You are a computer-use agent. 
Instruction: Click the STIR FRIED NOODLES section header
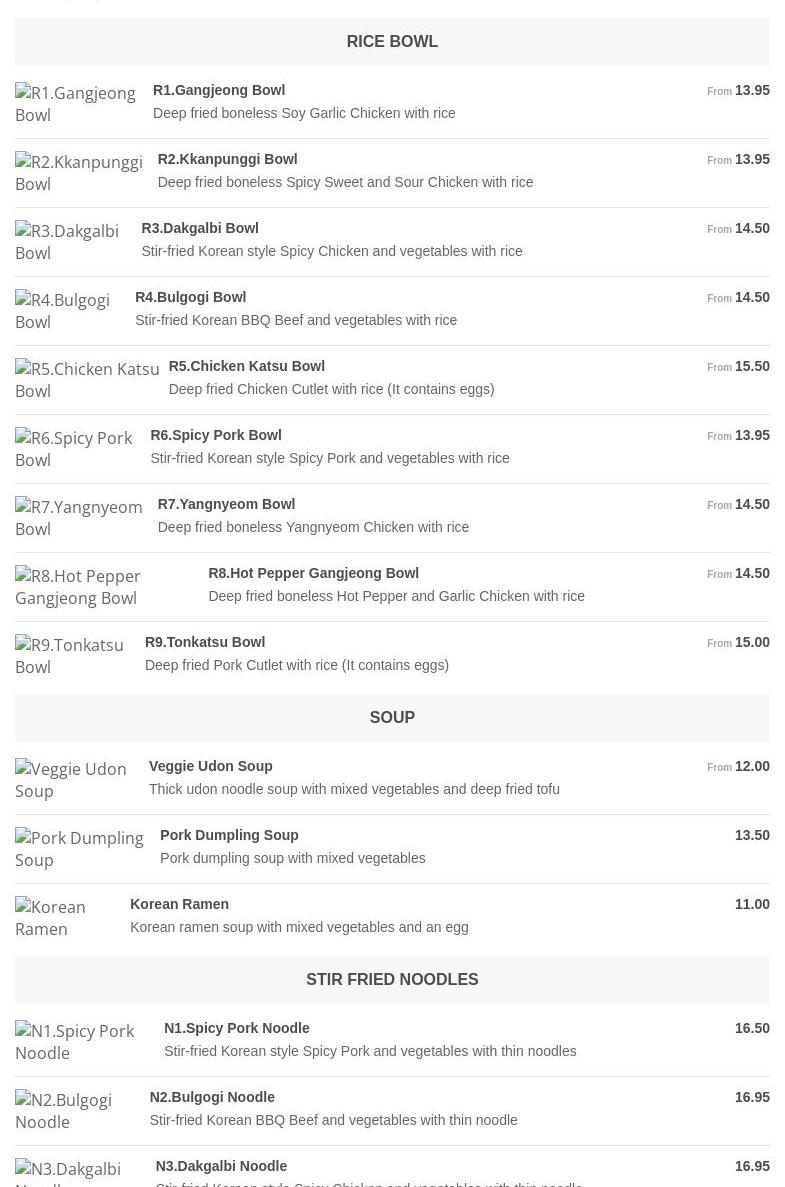click(x=392, y=980)
